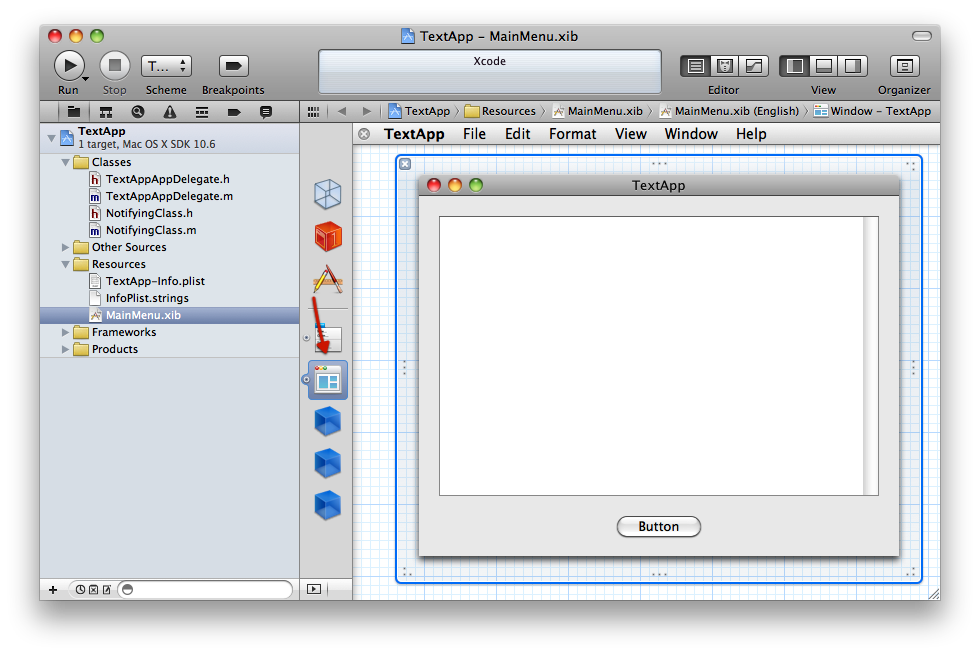This screenshot has width=980, height=655.
Task: Select the Application object icon in dock
Action: coord(328,279)
